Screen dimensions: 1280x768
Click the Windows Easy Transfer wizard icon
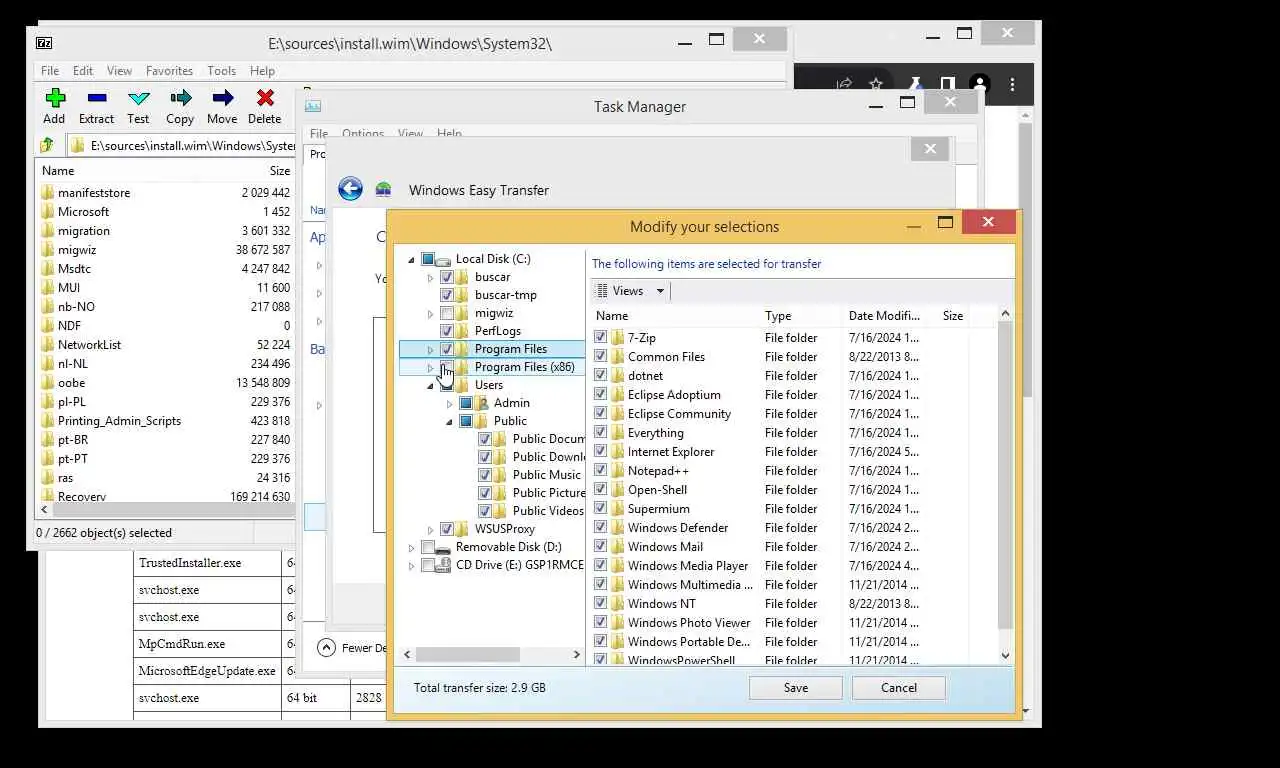[x=383, y=189]
